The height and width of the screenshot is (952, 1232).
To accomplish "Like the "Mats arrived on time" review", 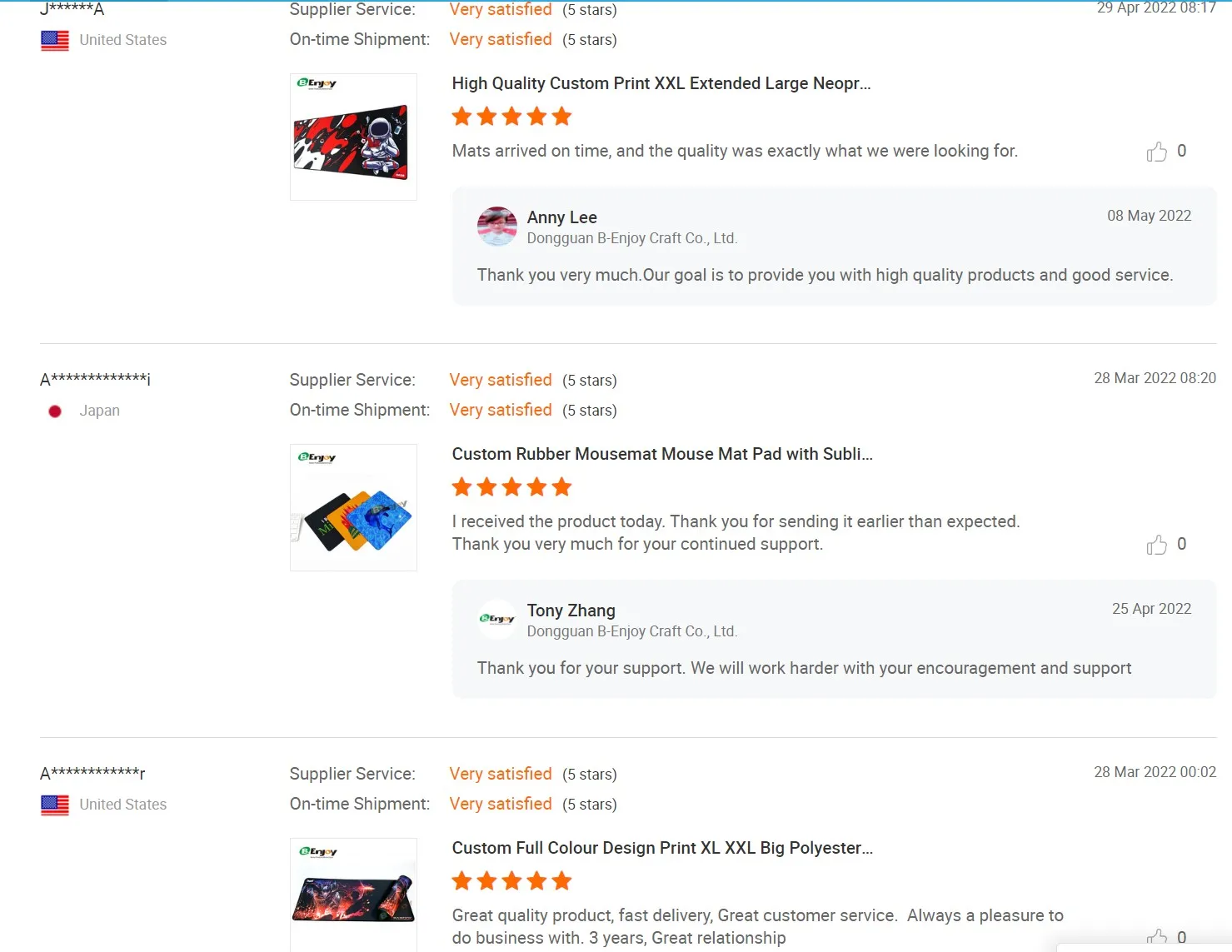I will pyautogui.click(x=1156, y=152).
